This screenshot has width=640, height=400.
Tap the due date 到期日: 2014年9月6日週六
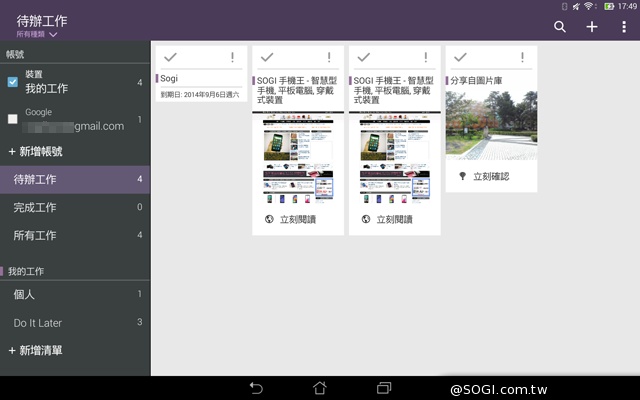click(200, 95)
